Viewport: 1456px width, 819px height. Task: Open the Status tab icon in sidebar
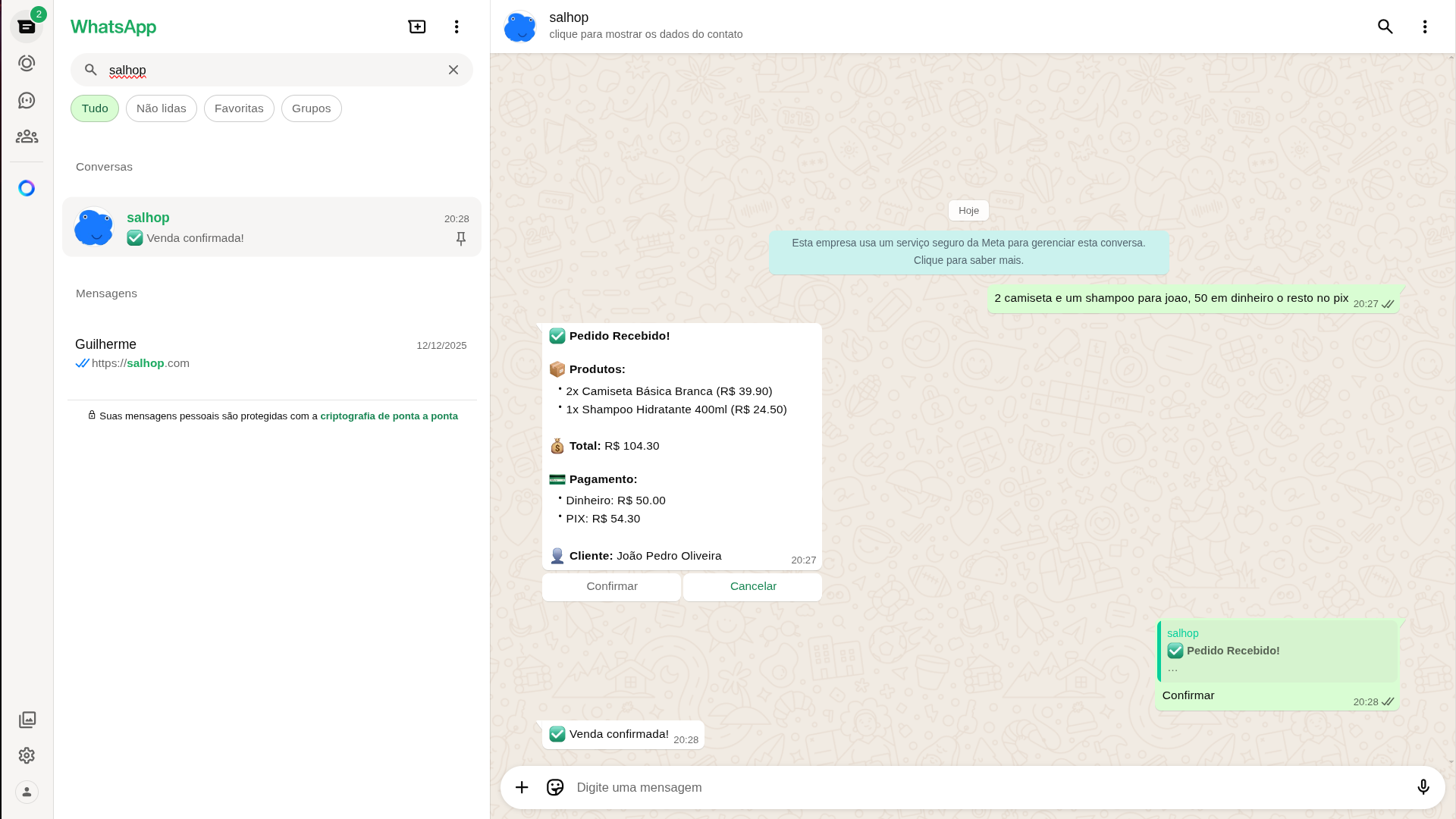pyautogui.click(x=27, y=64)
